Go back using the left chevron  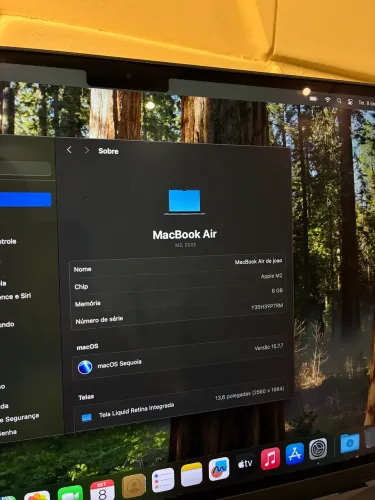tap(69, 150)
